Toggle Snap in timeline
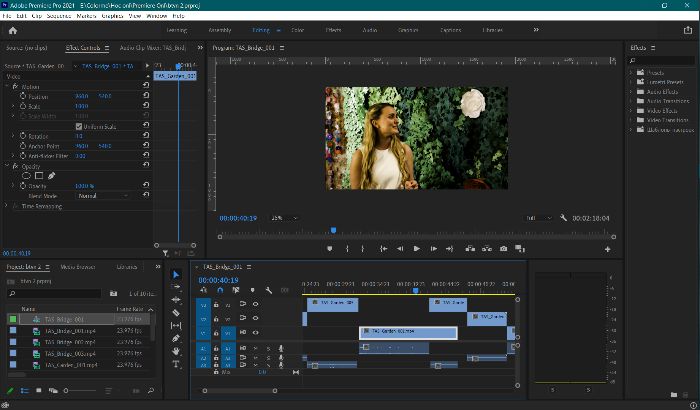700x410 pixels. pos(220,290)
